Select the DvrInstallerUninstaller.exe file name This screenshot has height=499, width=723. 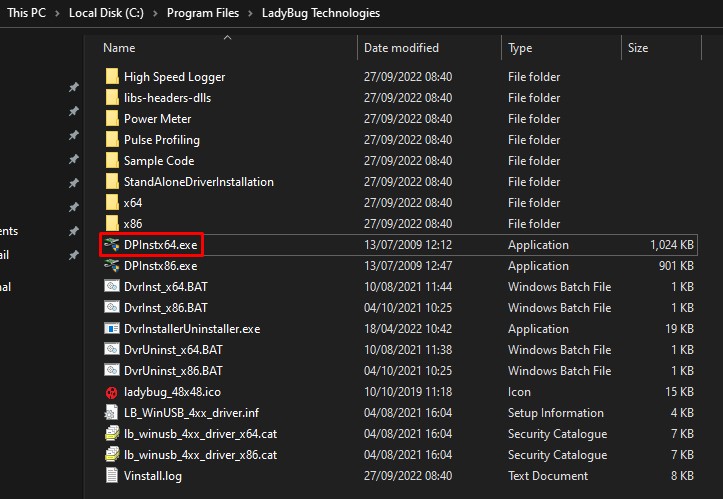point(192,328)
